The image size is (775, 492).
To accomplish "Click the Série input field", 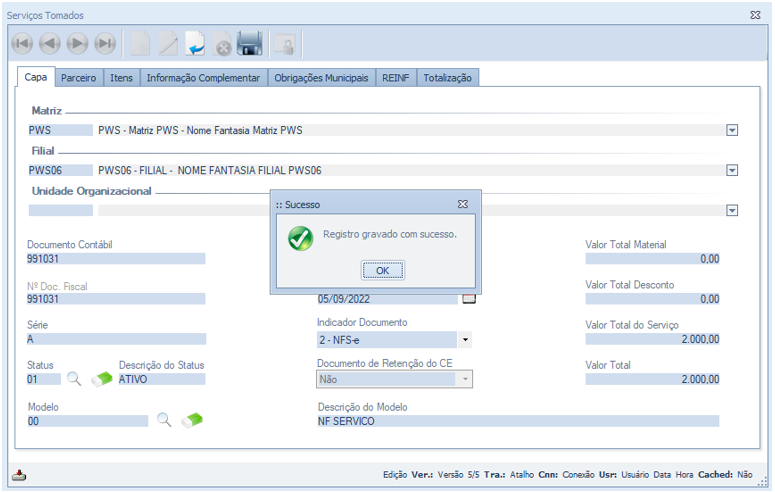I will 116,339.
